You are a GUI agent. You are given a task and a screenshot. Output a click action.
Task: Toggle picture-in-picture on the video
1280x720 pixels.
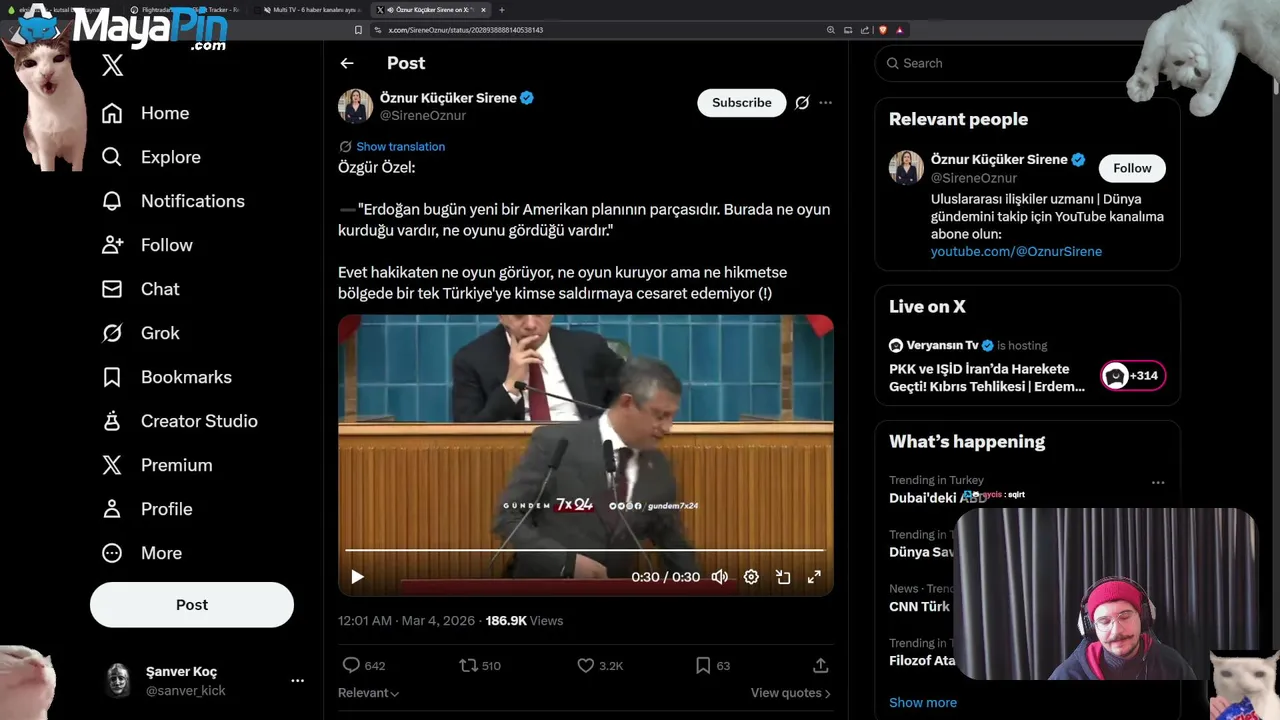pyautogui.click(x=783, y=577)
